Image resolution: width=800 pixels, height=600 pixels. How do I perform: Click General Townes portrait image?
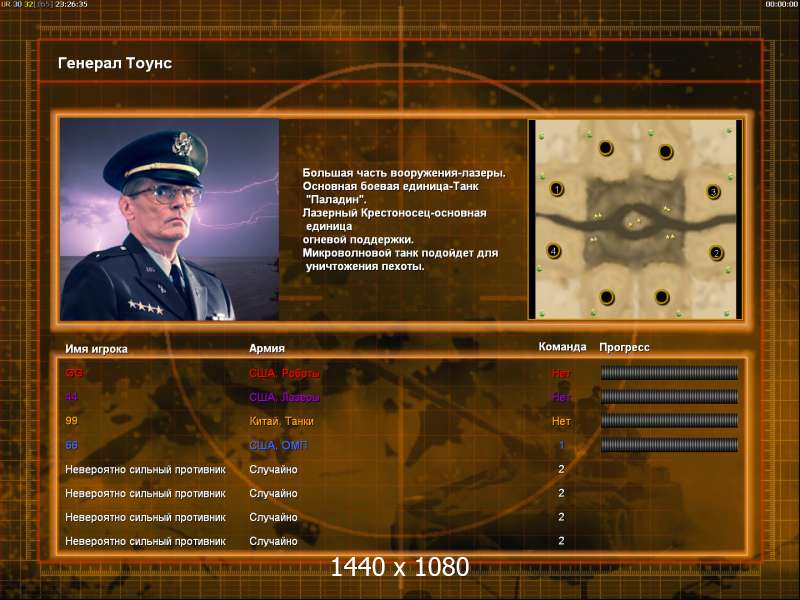point(169,219)
